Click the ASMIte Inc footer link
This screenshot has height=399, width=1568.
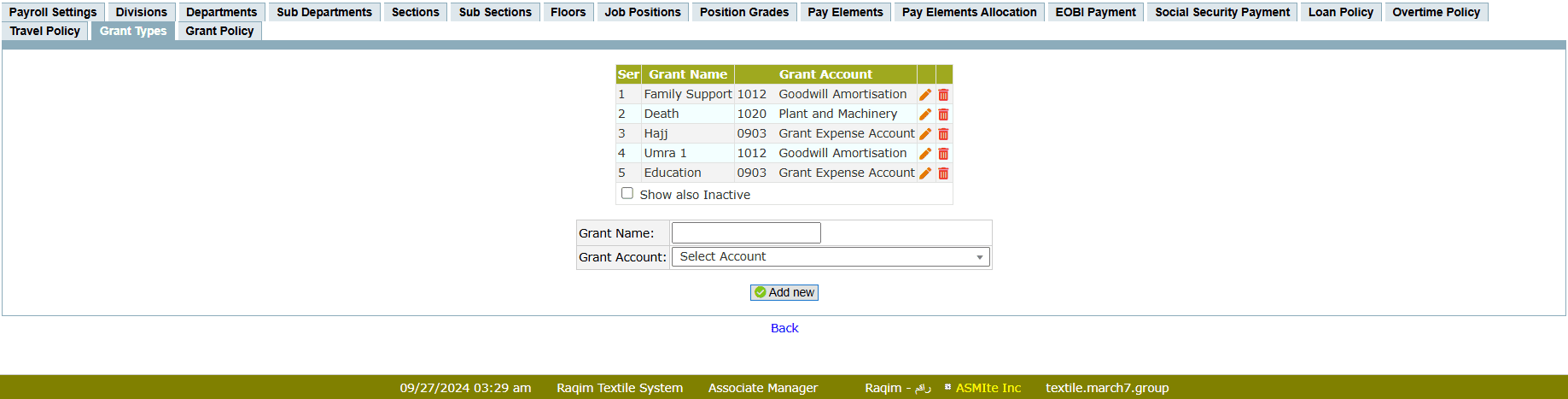click(x=988, y=388)
